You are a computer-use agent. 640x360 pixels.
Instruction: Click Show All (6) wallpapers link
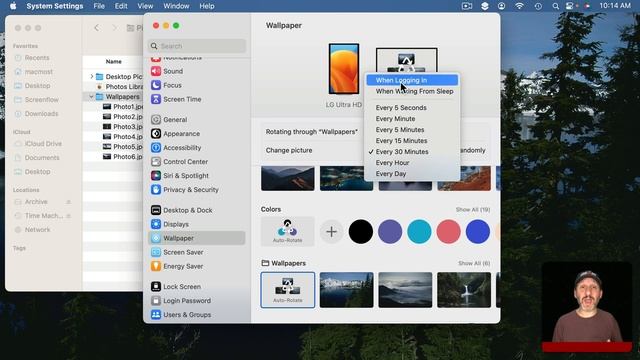point(474,263)
